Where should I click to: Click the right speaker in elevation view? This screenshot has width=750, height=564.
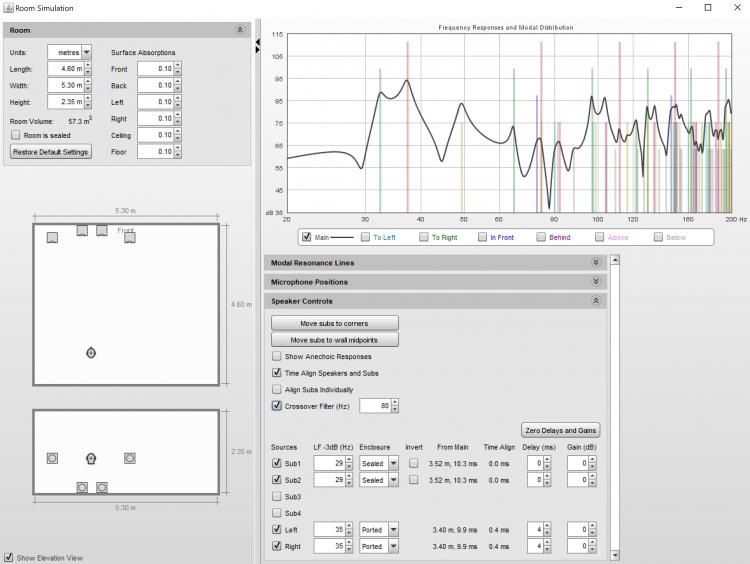click(130, 458)
